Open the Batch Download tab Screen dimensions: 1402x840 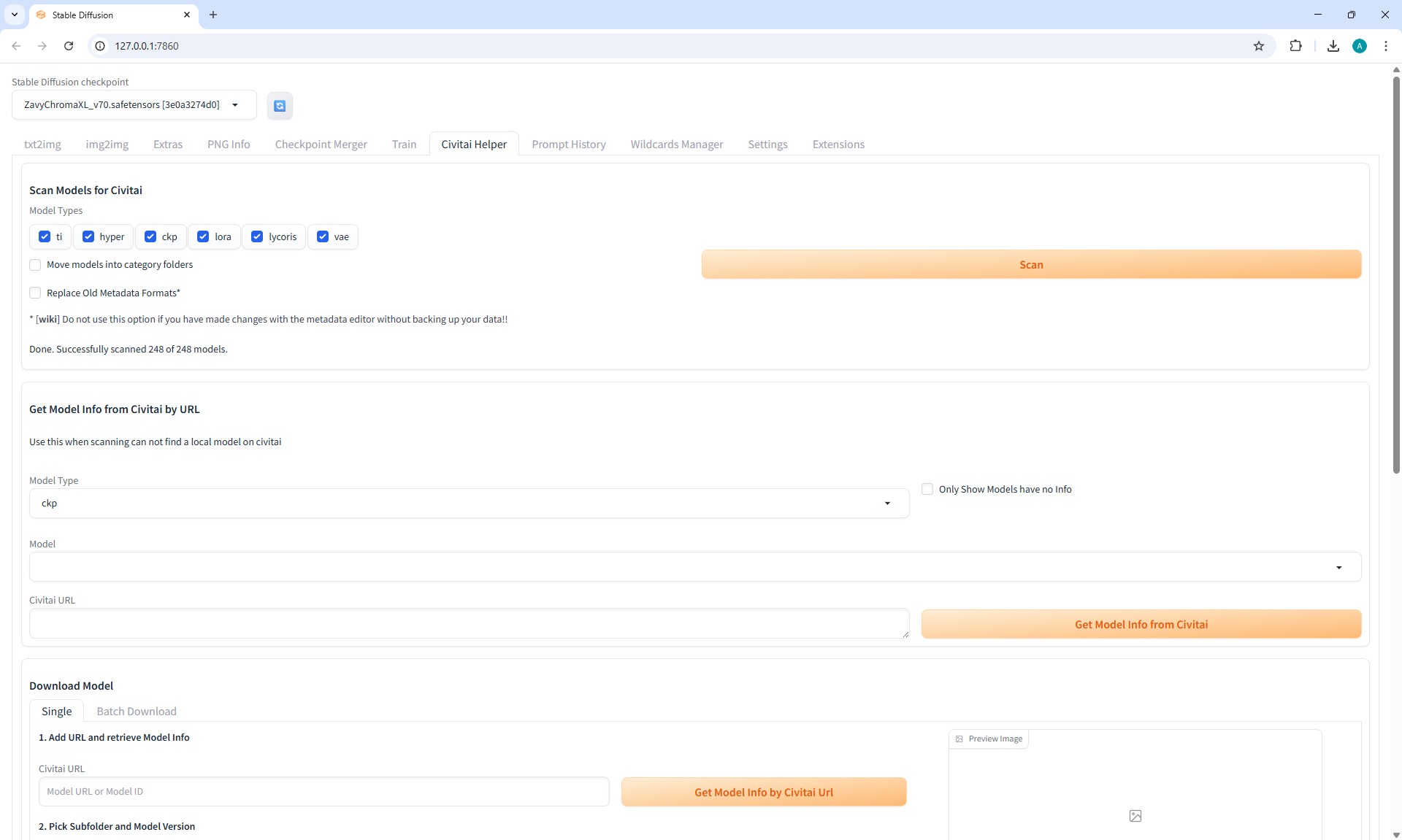(137, 712)
